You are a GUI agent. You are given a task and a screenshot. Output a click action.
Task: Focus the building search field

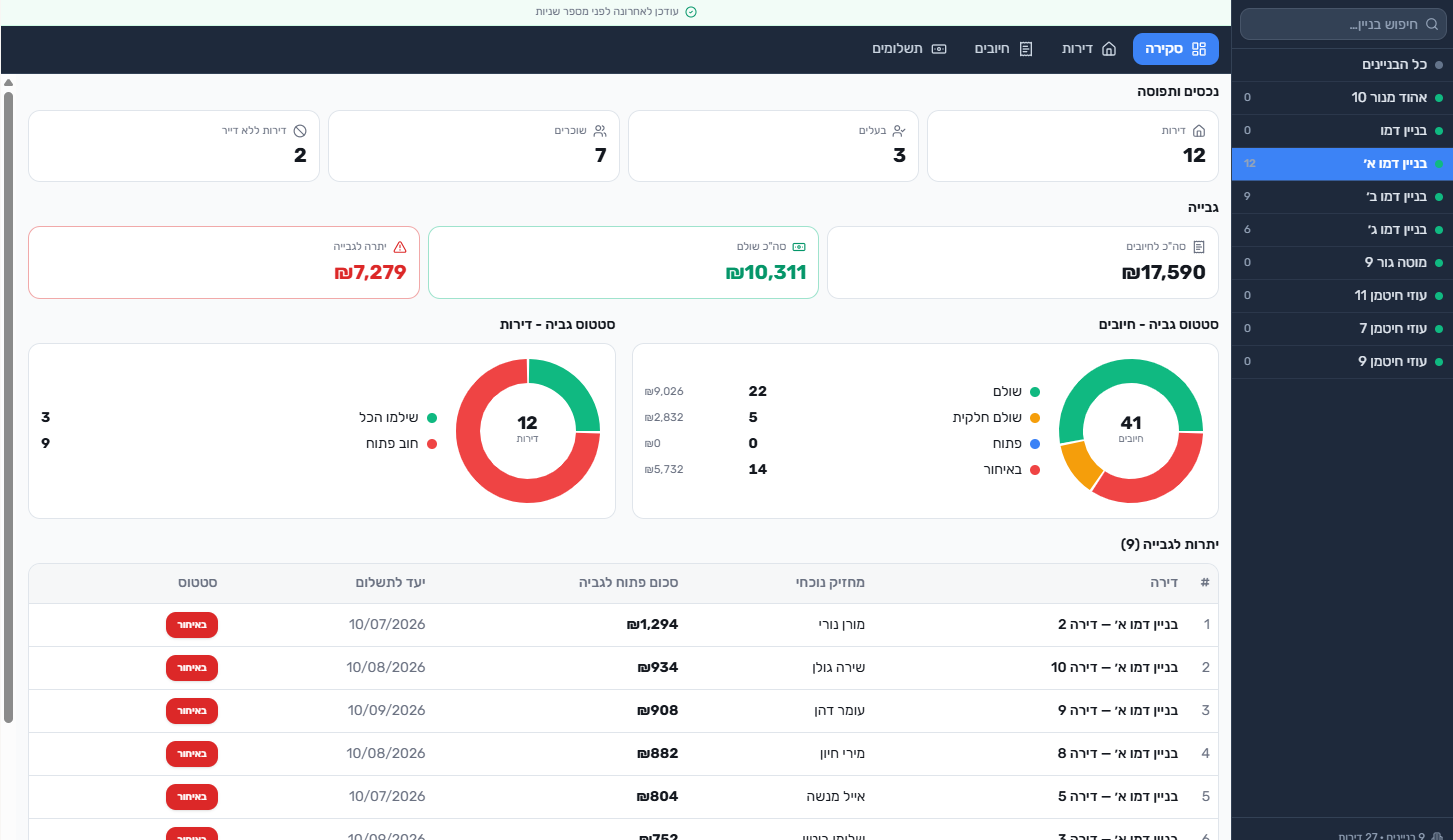pos(1343,24)
